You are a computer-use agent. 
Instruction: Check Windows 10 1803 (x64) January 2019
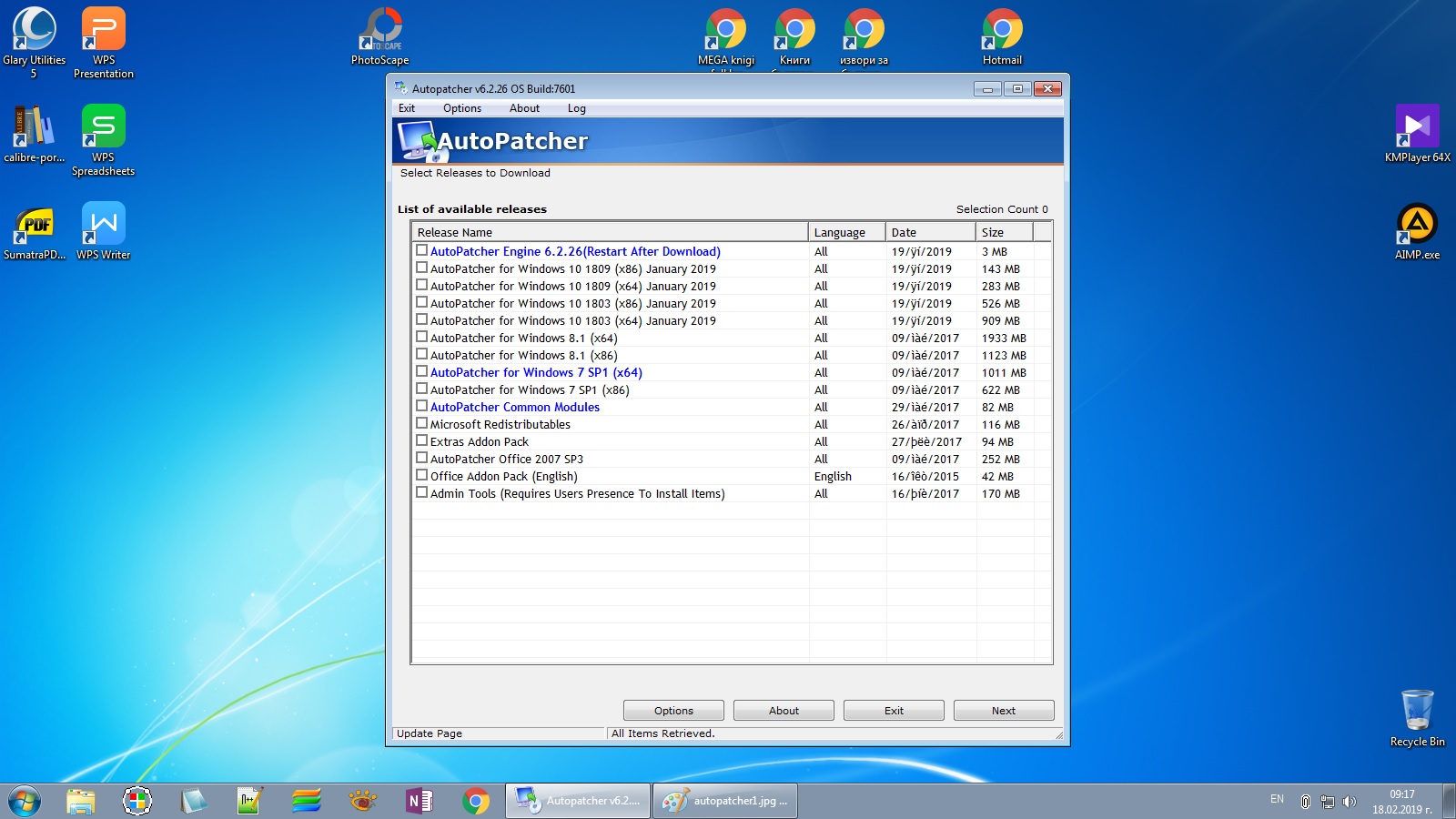tap(421, 319)
